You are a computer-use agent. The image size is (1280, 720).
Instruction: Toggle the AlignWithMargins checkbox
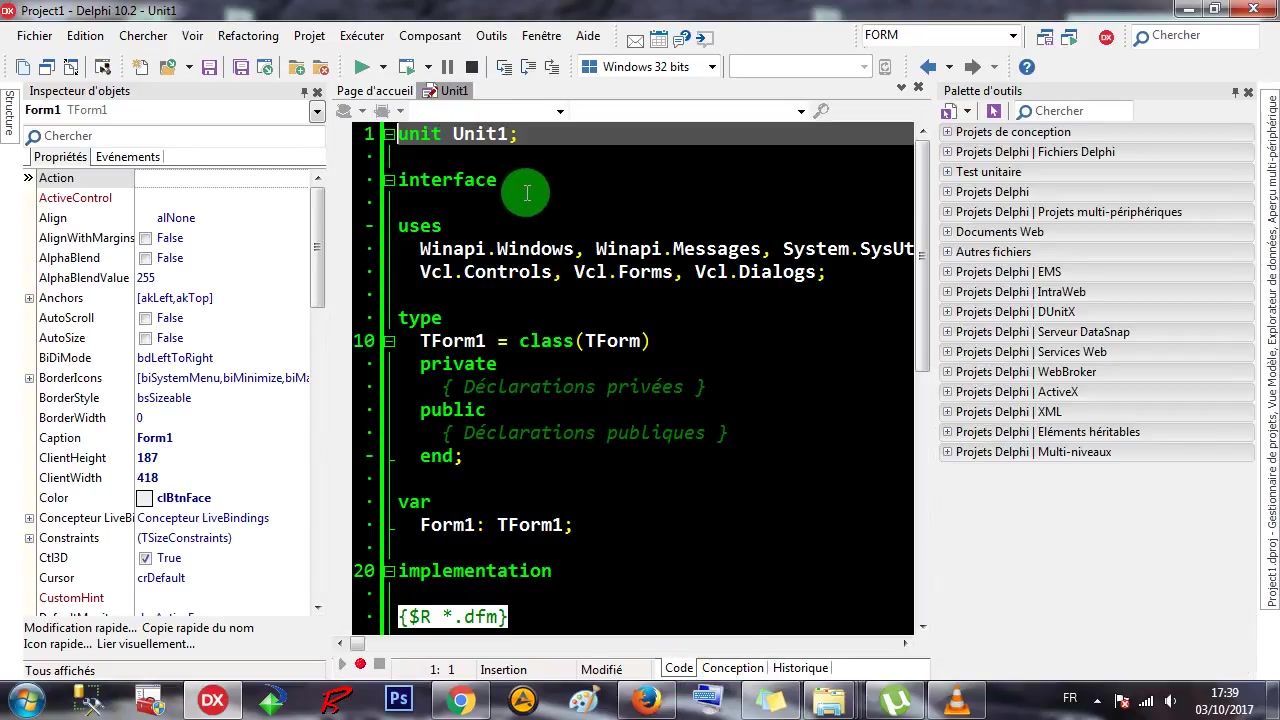coord(146,238)
